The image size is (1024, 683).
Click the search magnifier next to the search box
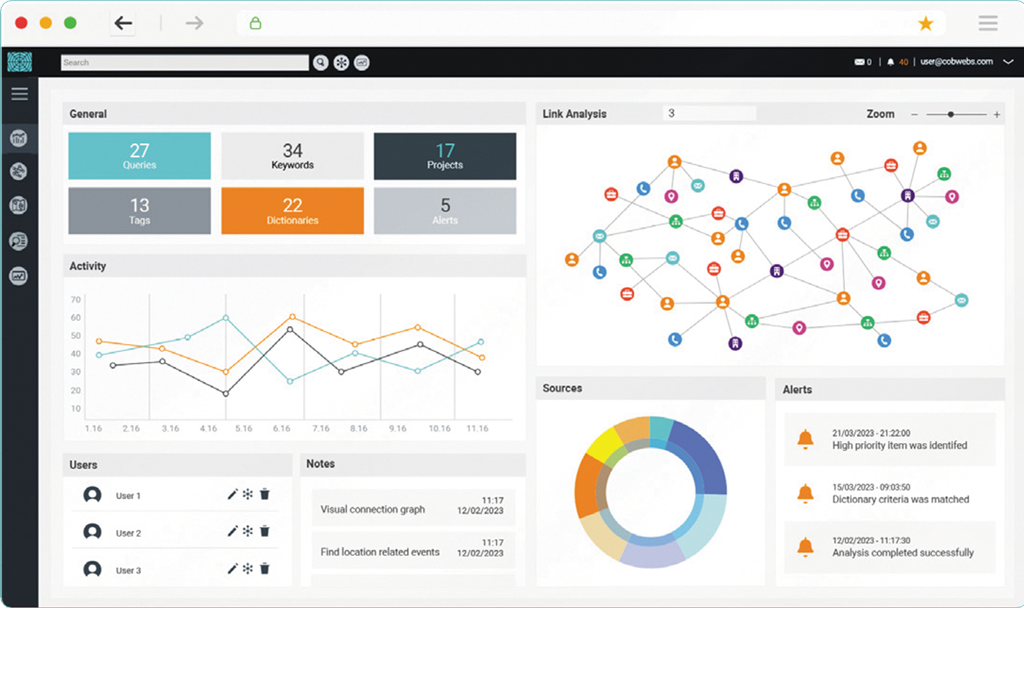point(320,61)
